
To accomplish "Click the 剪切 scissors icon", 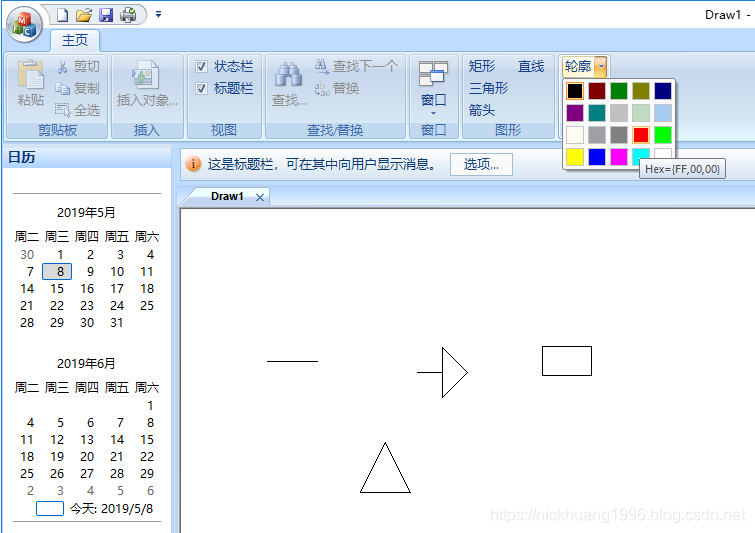I will [63, 66].
